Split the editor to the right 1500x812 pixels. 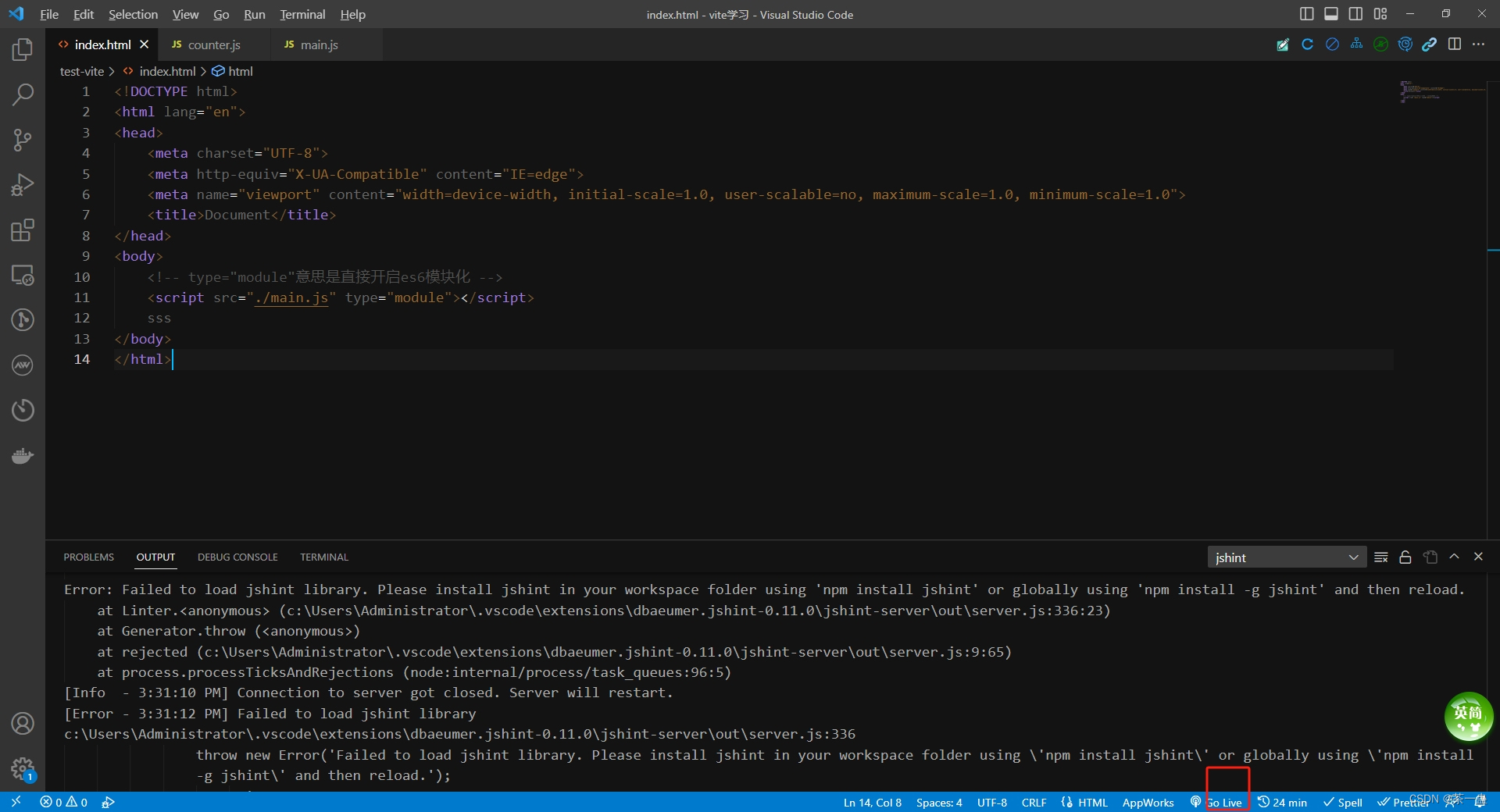[1455, 45]
